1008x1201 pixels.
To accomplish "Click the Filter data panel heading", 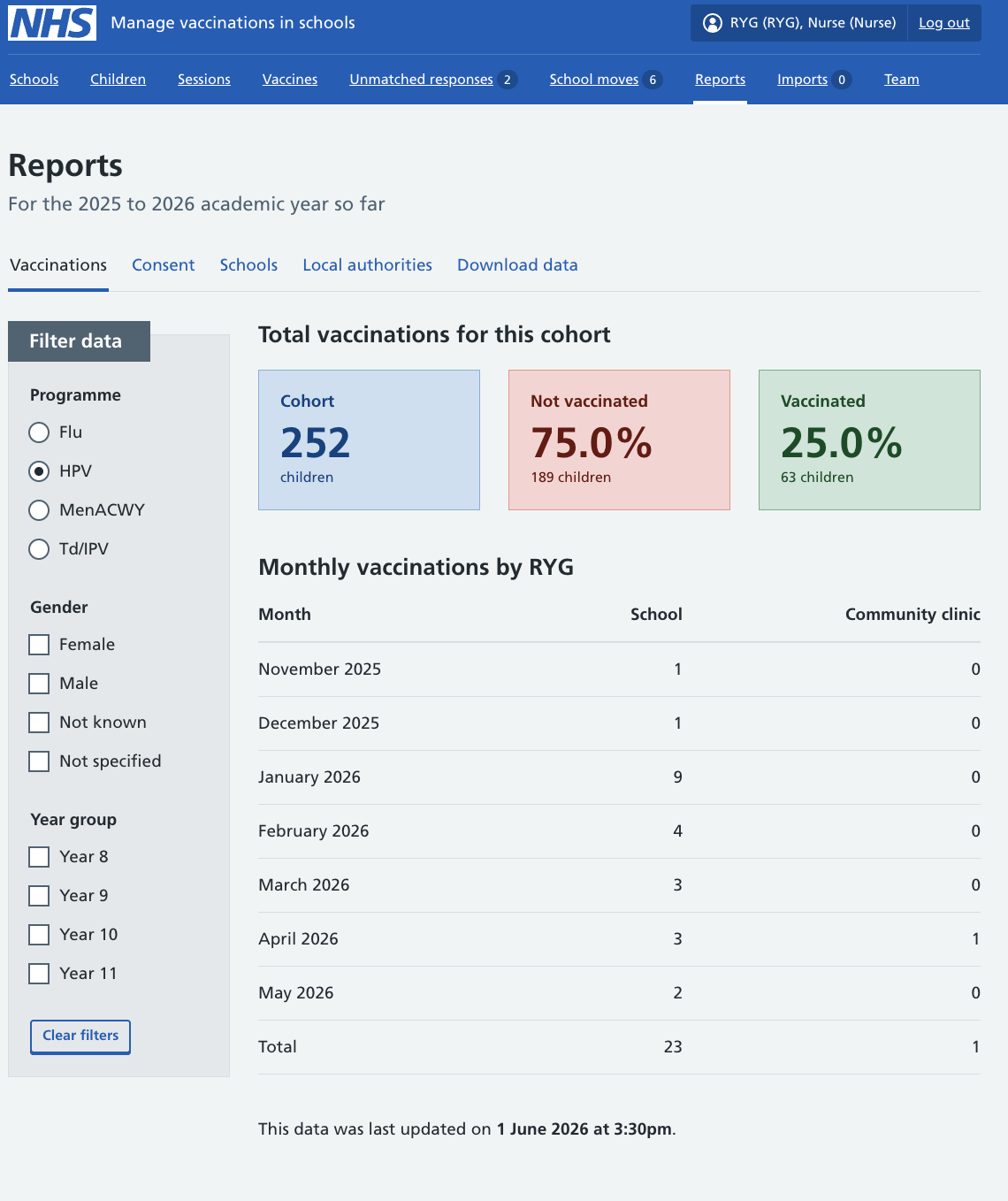I will [x=79, y=341].
